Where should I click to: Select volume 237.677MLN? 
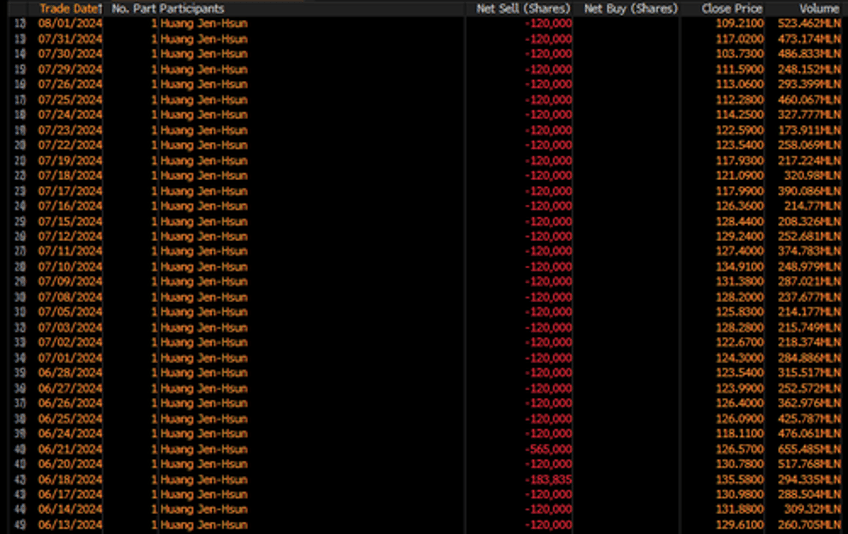[x=810, y=297]
